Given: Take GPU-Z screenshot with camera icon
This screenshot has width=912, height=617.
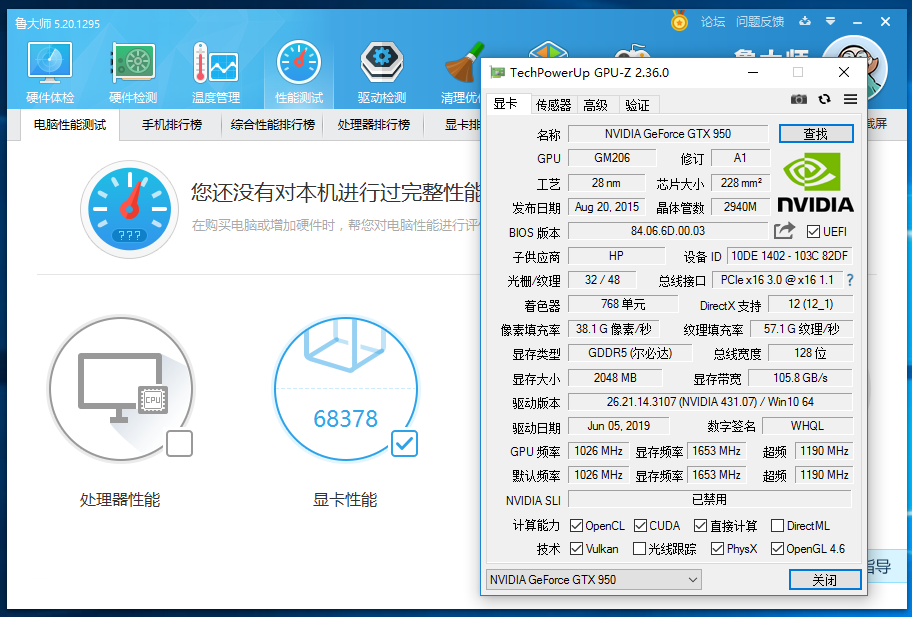Looking at the screenshot, I should tap(799, 99).
